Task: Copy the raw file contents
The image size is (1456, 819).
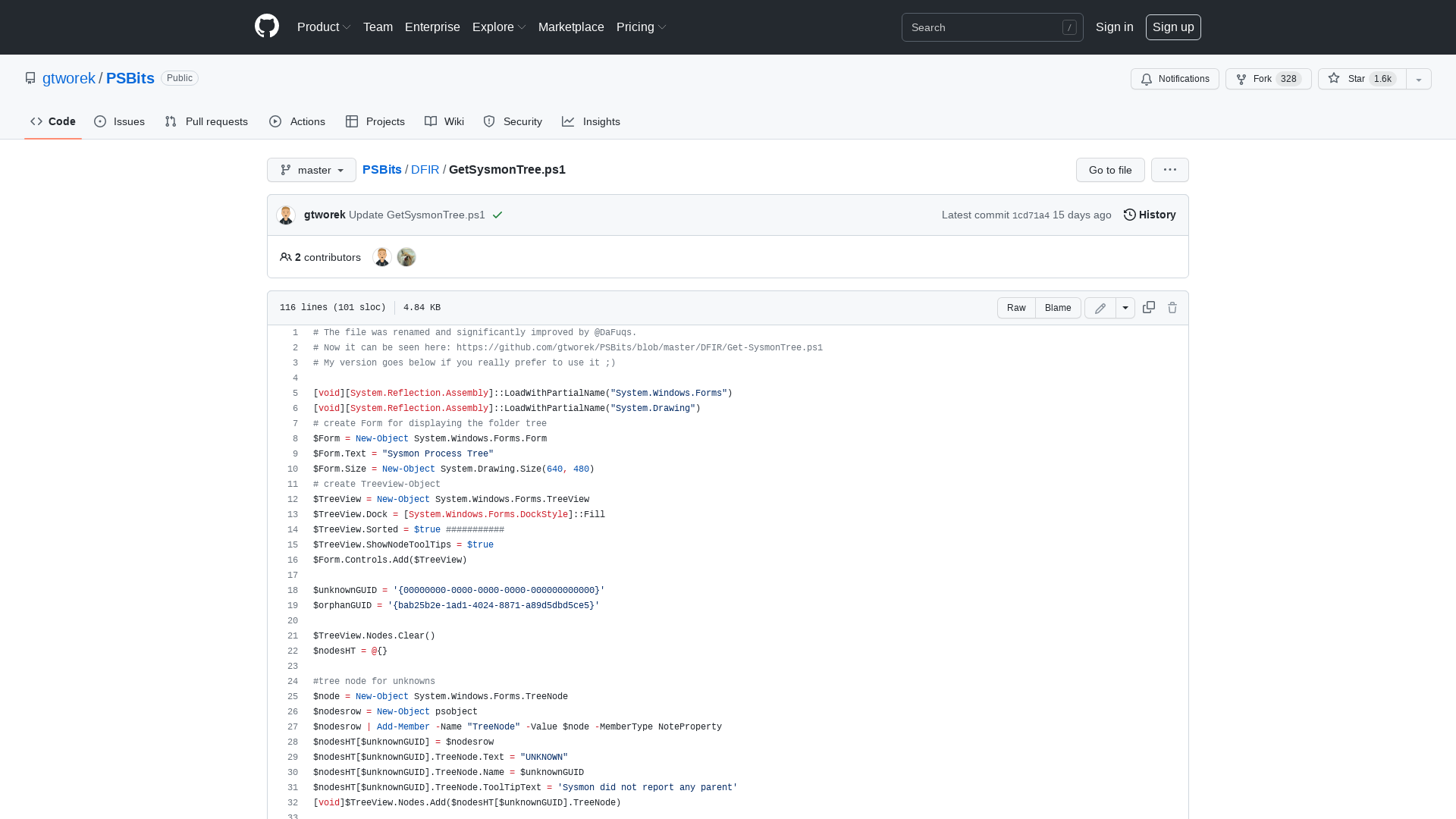Action: coord(1148,307)
